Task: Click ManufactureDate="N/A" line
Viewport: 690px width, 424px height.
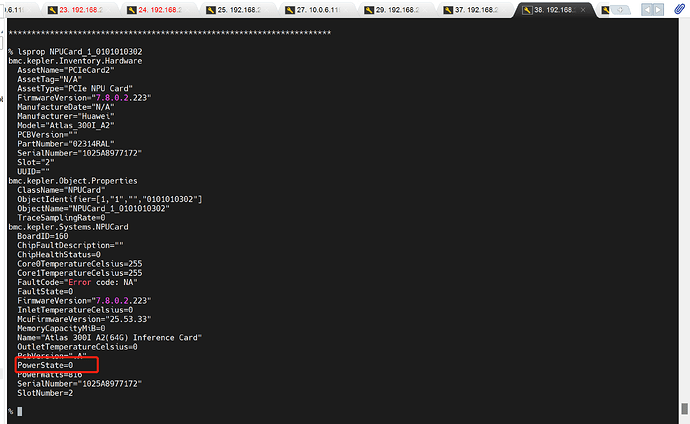Action: coord(66,107)
